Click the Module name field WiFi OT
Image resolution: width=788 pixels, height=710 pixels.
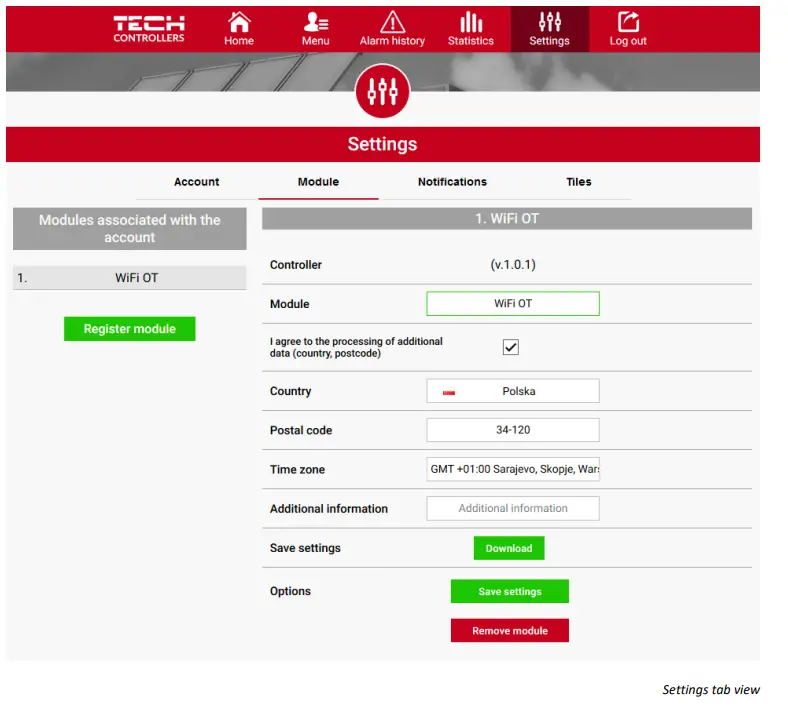coord(513,303)
